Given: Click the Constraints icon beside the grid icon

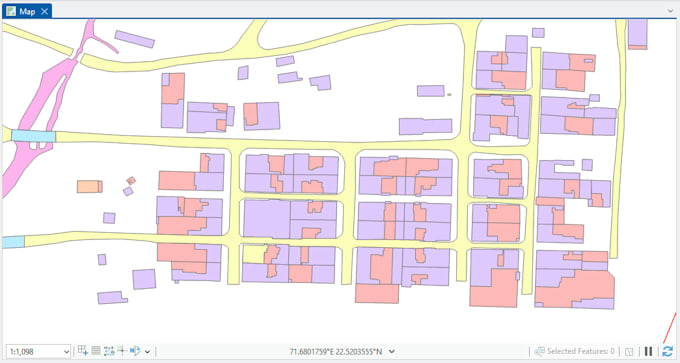Looking at the screenshot, I should [x=109, y=351].
